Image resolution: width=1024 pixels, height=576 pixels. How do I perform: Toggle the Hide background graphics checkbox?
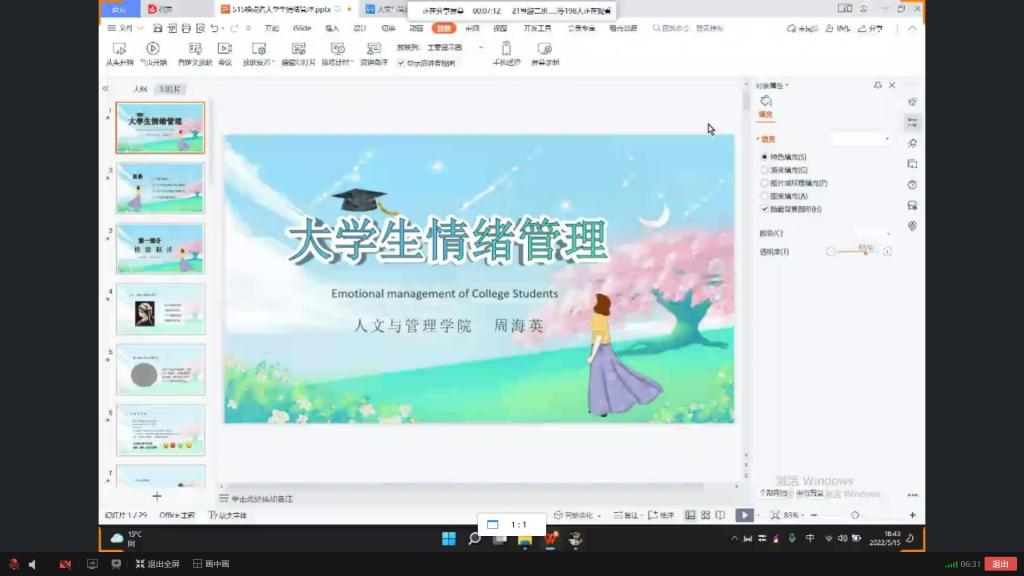pyautogui.click(x=765, y=209)
